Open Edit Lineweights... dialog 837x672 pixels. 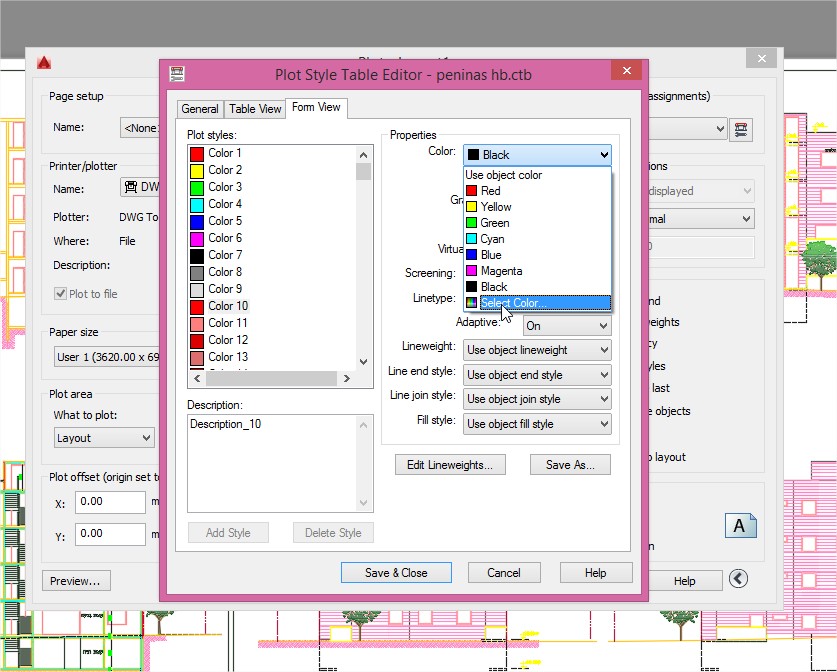450,464
